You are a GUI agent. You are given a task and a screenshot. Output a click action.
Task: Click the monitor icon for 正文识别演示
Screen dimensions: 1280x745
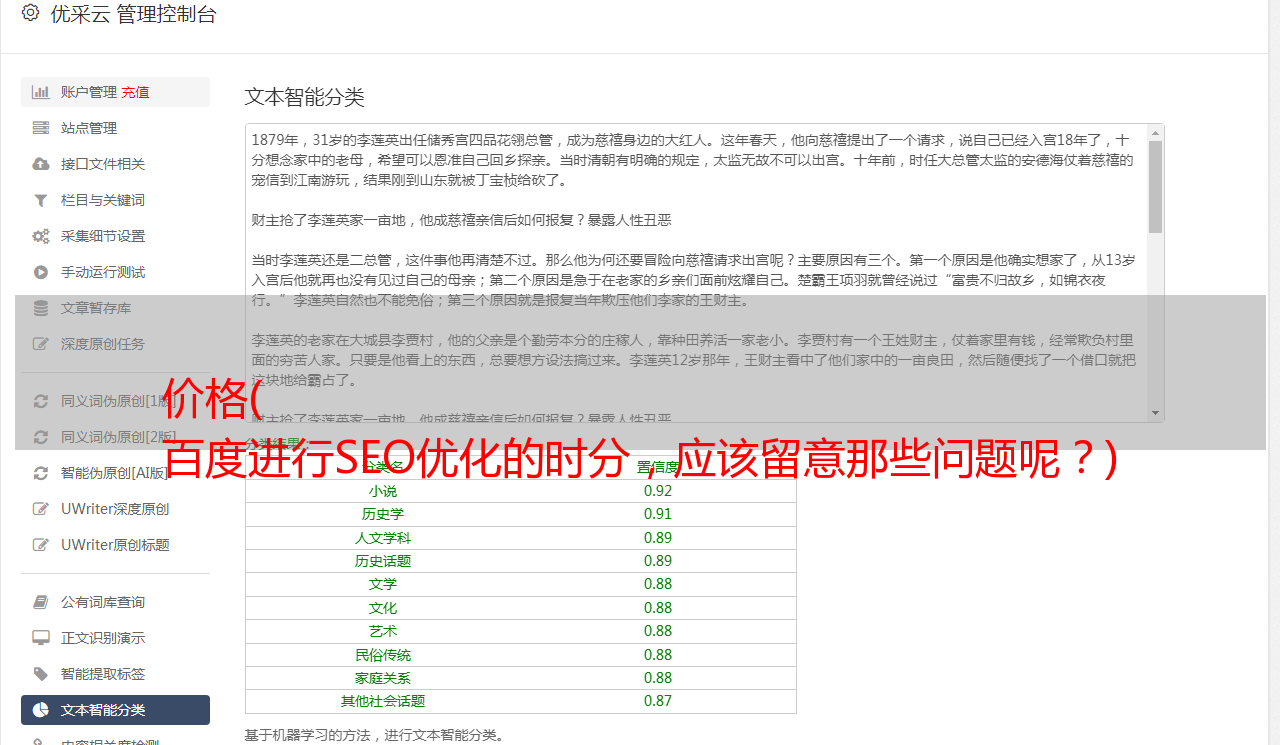point(40,638)
